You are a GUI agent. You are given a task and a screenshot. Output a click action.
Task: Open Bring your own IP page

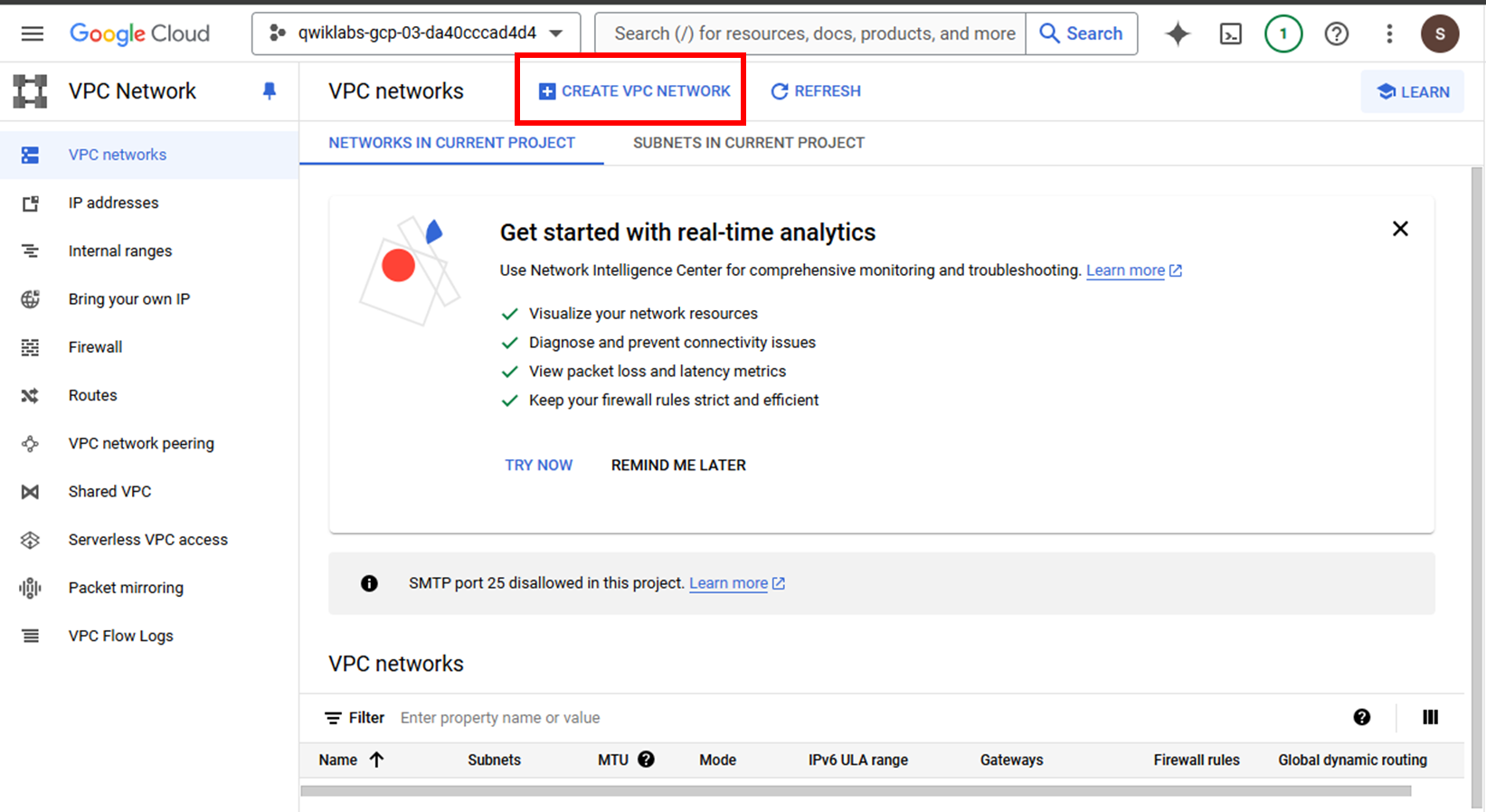pos(149,298)
